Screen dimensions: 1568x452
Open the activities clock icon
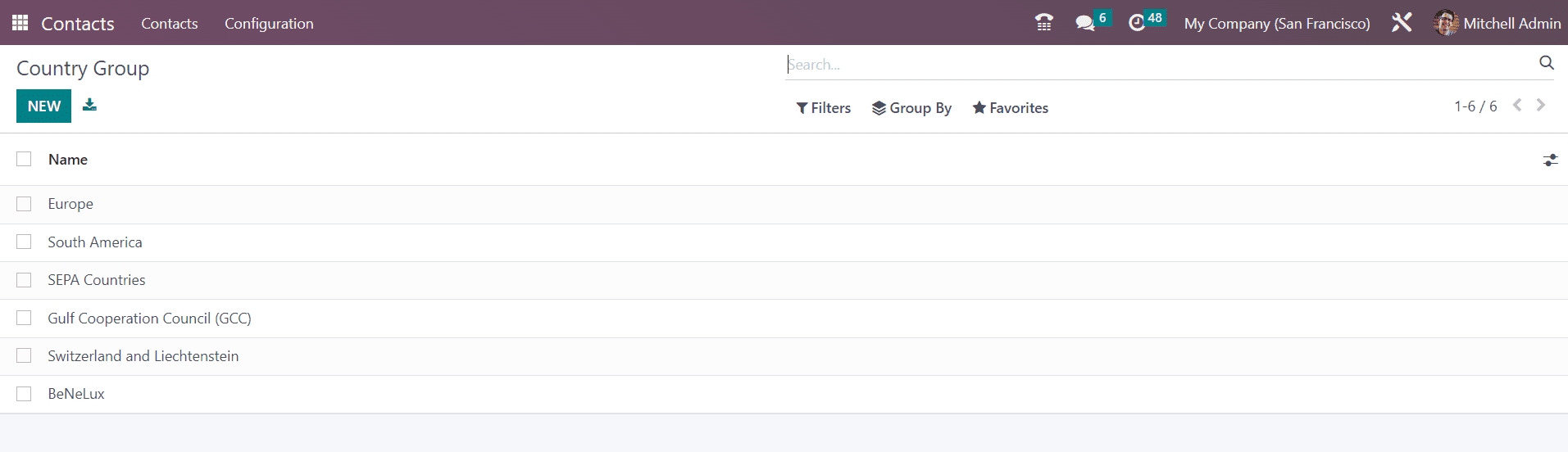point(1137,23)
